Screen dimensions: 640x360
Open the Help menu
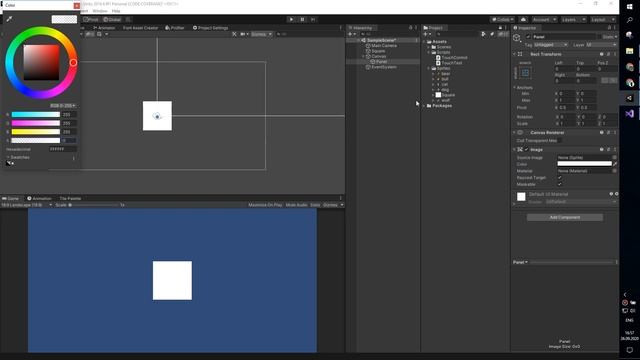[x=116, y=11]
